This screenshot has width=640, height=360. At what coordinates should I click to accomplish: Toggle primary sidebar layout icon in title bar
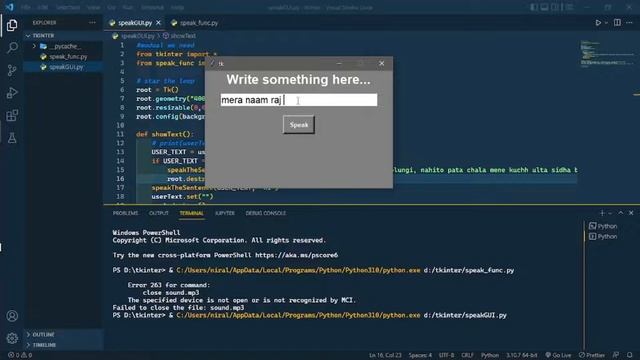coord(534,7)
